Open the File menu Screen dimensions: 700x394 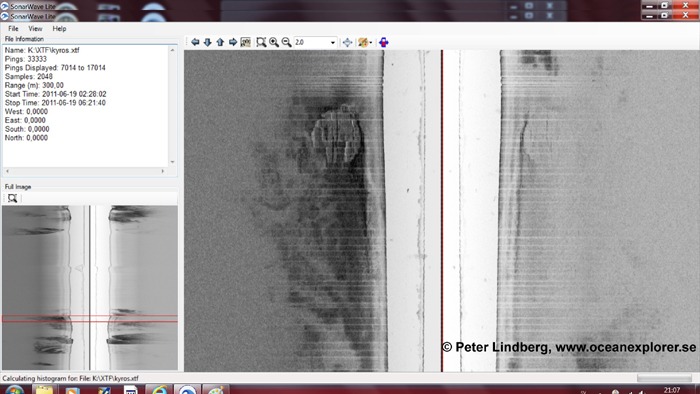[x=13, y=29]
